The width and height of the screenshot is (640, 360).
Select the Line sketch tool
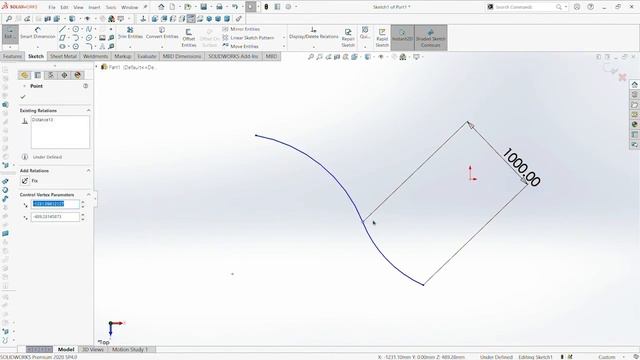pos(62,29)
